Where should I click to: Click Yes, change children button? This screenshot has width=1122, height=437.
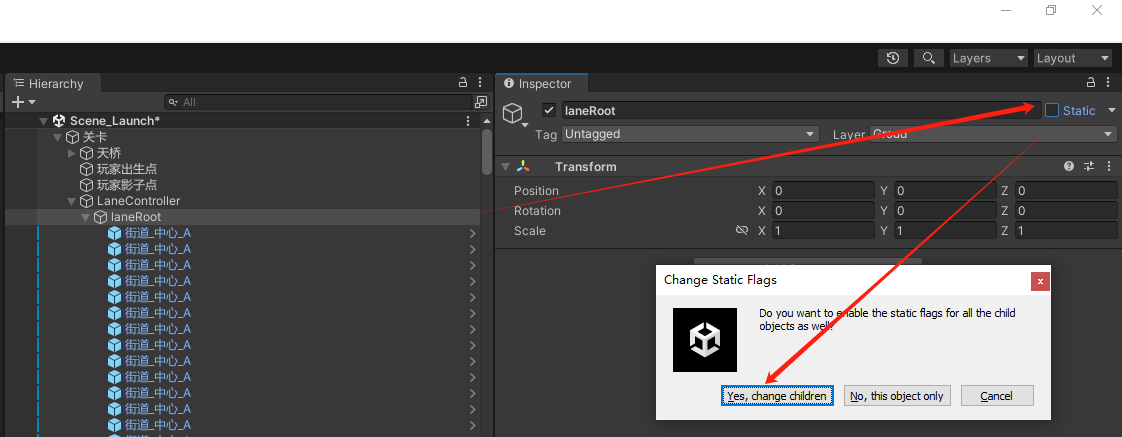(777, 396)
